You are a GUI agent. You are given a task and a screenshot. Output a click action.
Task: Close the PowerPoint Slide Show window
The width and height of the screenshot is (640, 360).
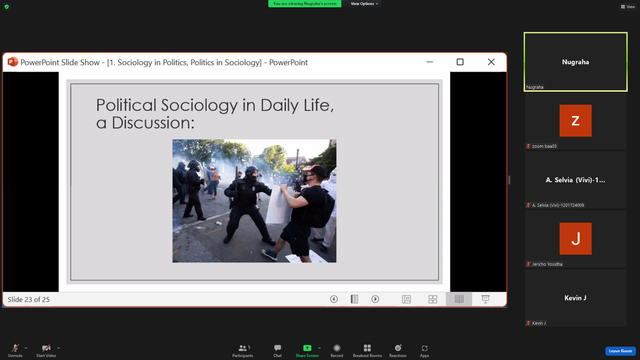point(491,62)
